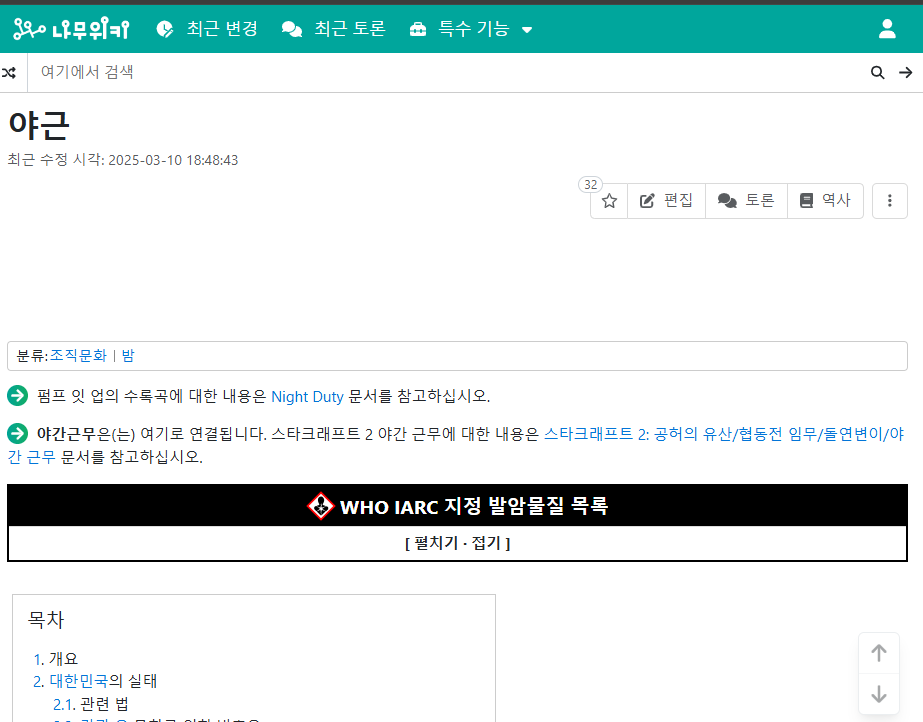The width and height of the screenshot is (923, 722).
Task: Click the scroll-to-top arrow button
Action: coord(879,653)
